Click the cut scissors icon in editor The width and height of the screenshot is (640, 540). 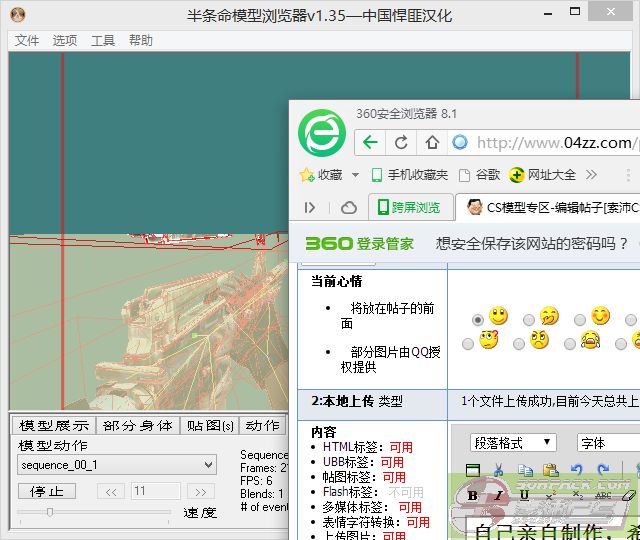coord(497,470)
